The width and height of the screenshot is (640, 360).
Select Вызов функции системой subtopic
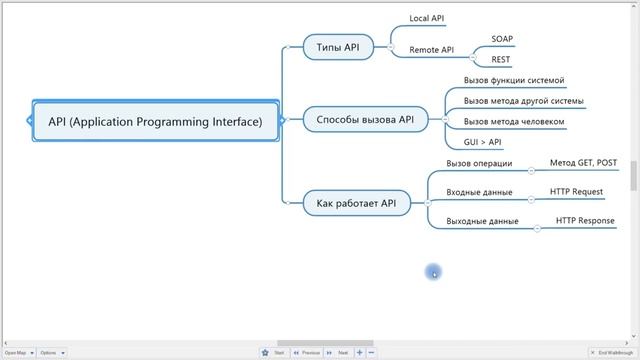pos(514,80)
